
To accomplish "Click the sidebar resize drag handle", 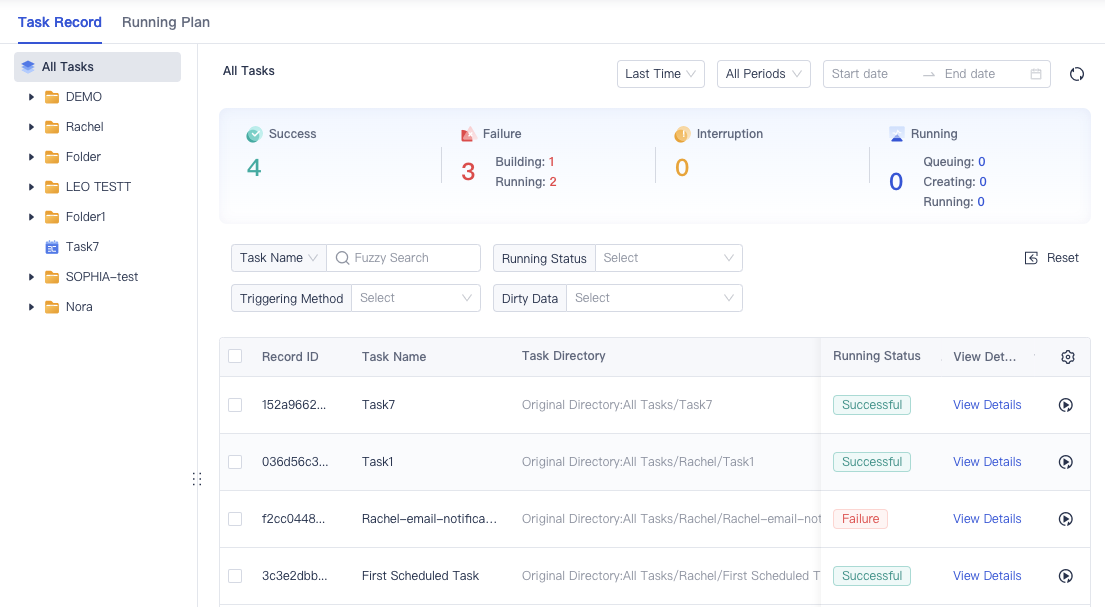I will (x=197, y=479).
